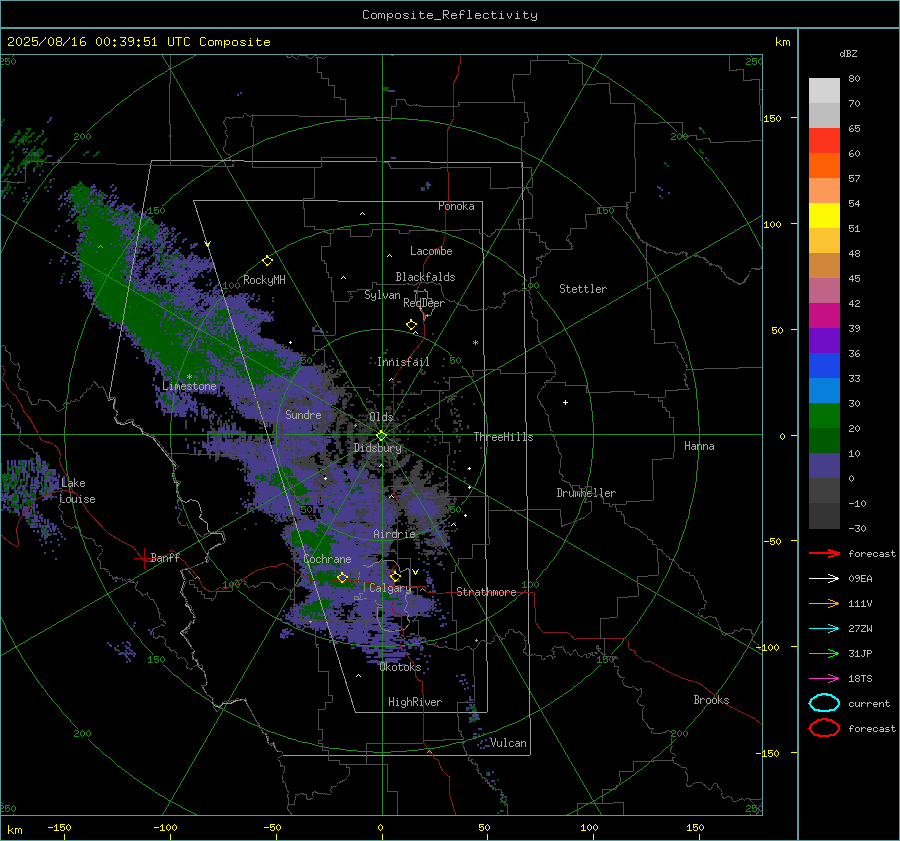Image resolution: width=900 pixels, height=841 pixels.
Task: Click the Hanna city label
Action: click(699, 446)
